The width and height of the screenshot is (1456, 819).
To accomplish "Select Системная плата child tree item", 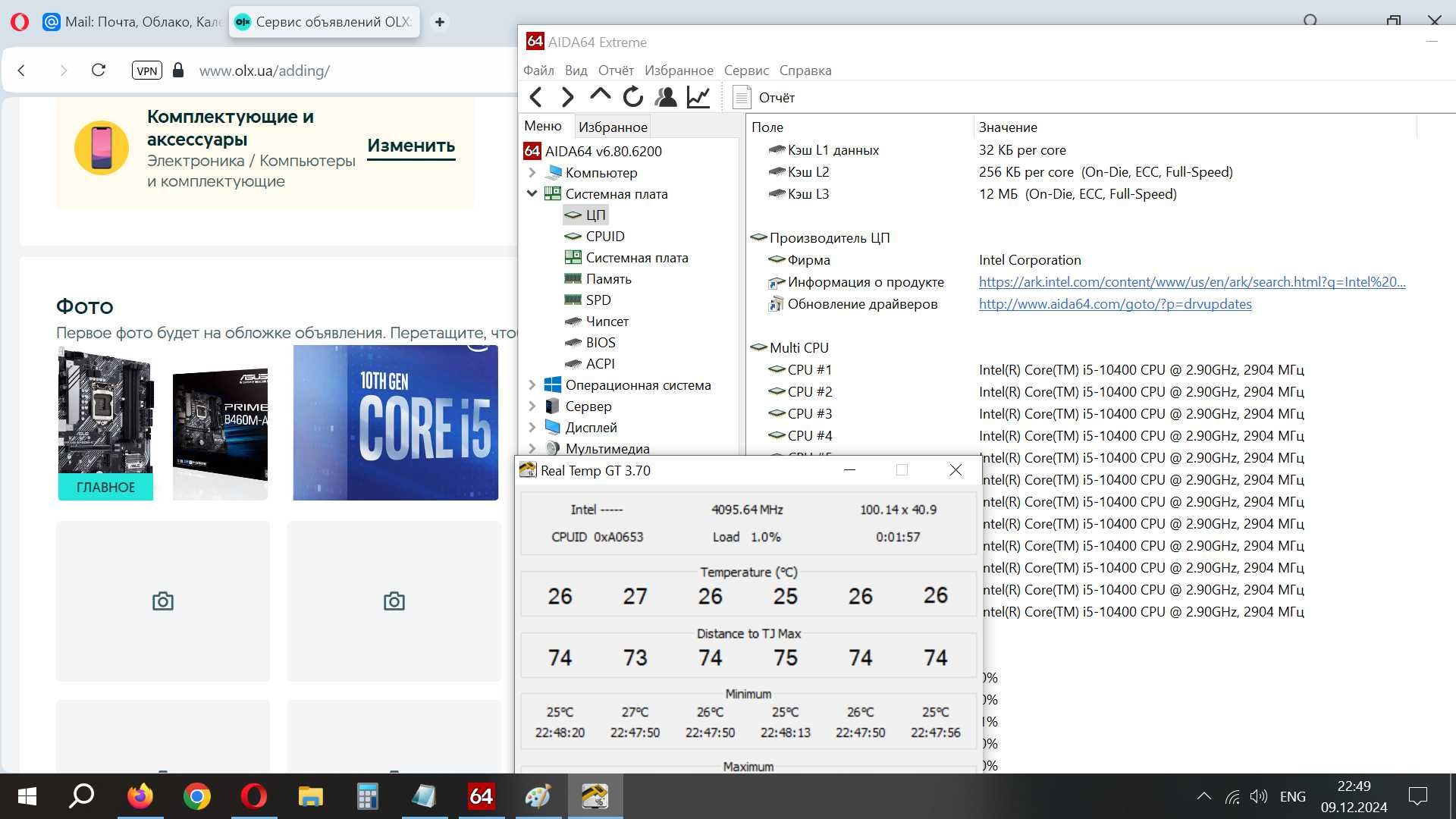I will click(627, 257).
